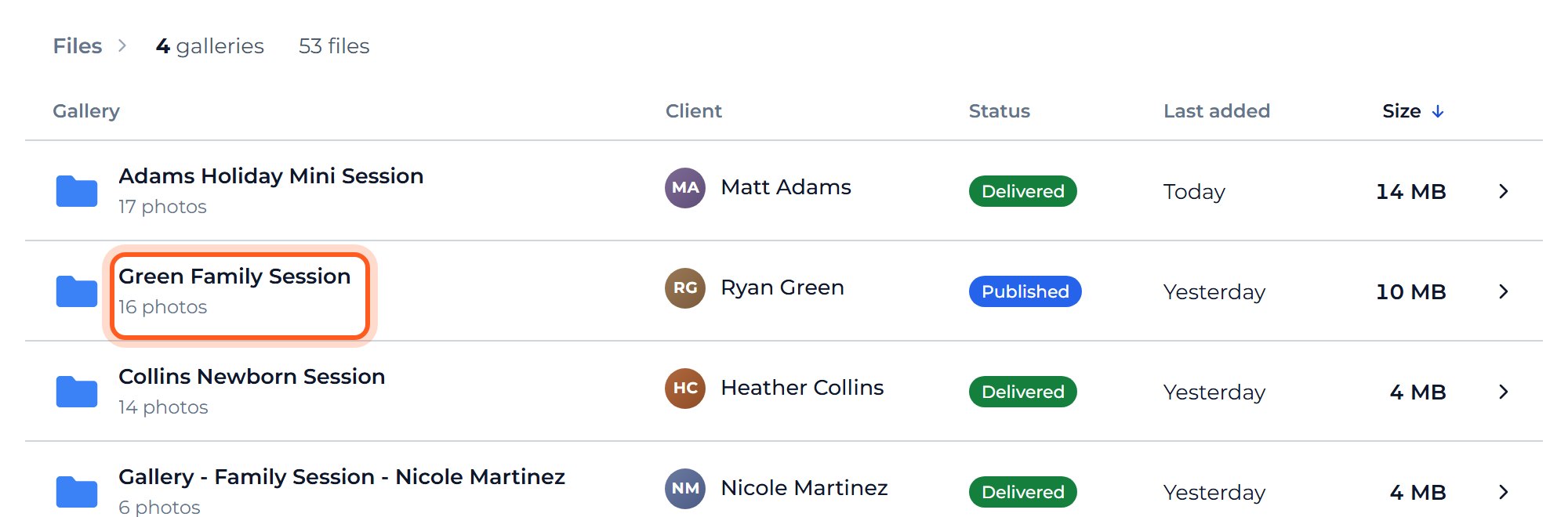Expand the Adams Holiday Mini Session row chevron
Screen dimensions: 1568x517
tap(1503, 191)
